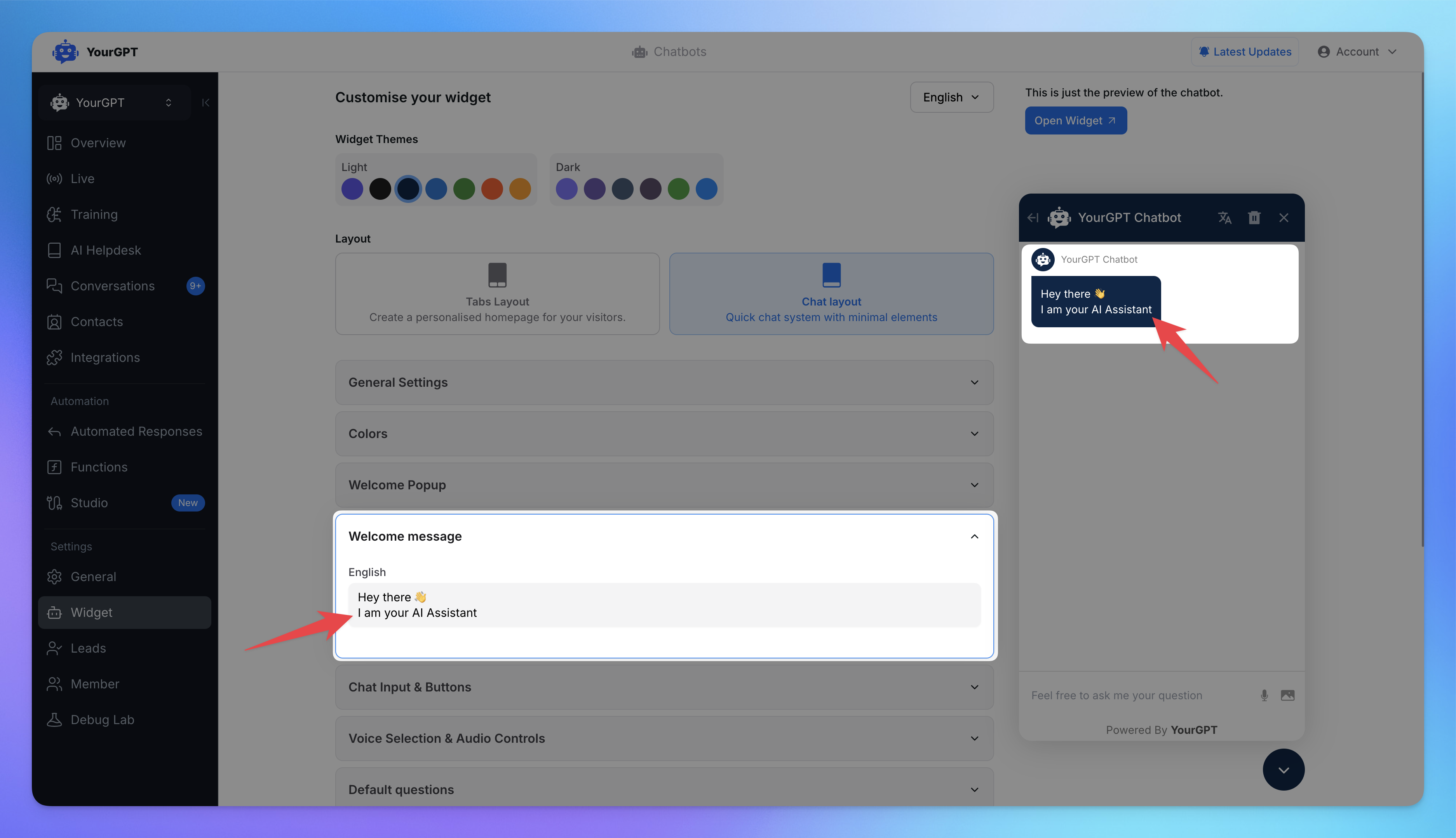Select Widget in sidebar
The height and width of the screenshot is (838, 1456).
124,613
